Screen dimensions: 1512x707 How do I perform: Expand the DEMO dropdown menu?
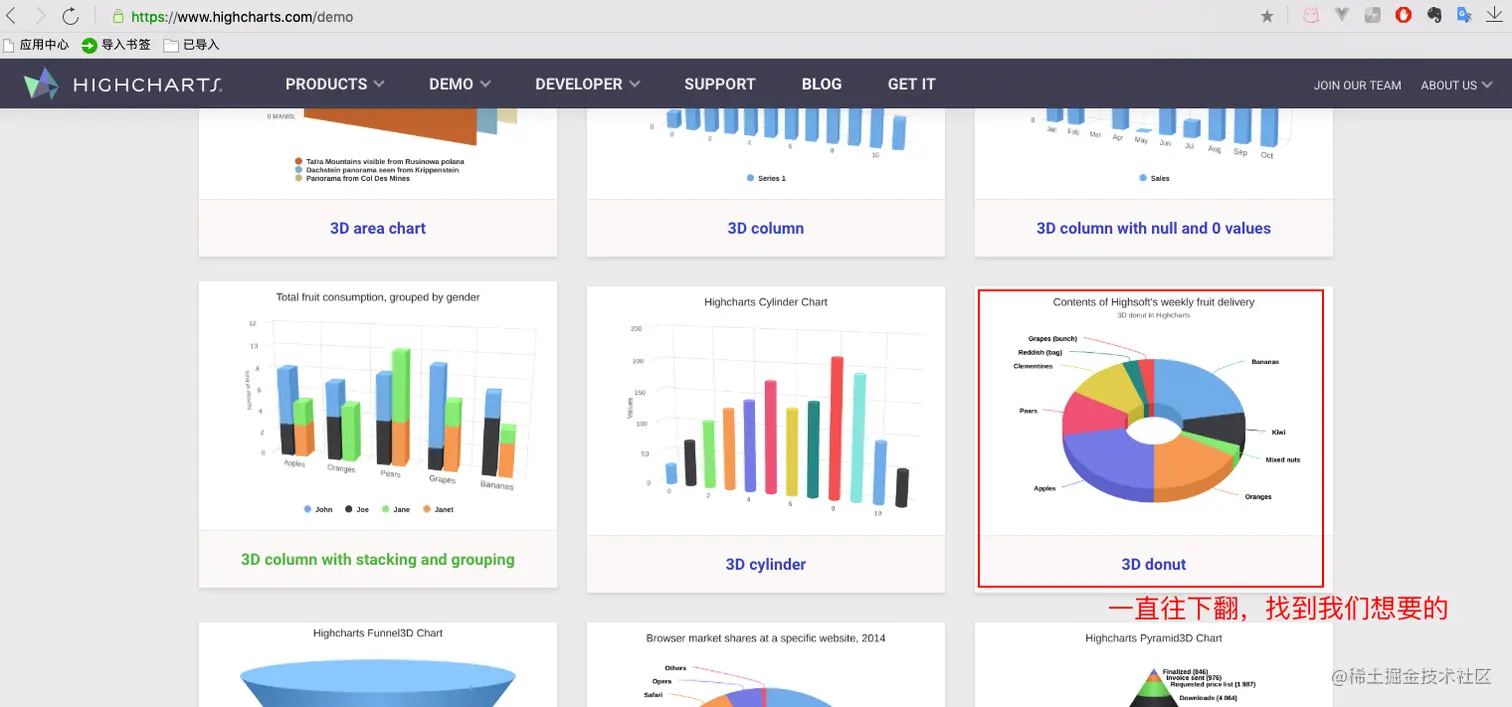pyautogui.click(x=460, y=84)
